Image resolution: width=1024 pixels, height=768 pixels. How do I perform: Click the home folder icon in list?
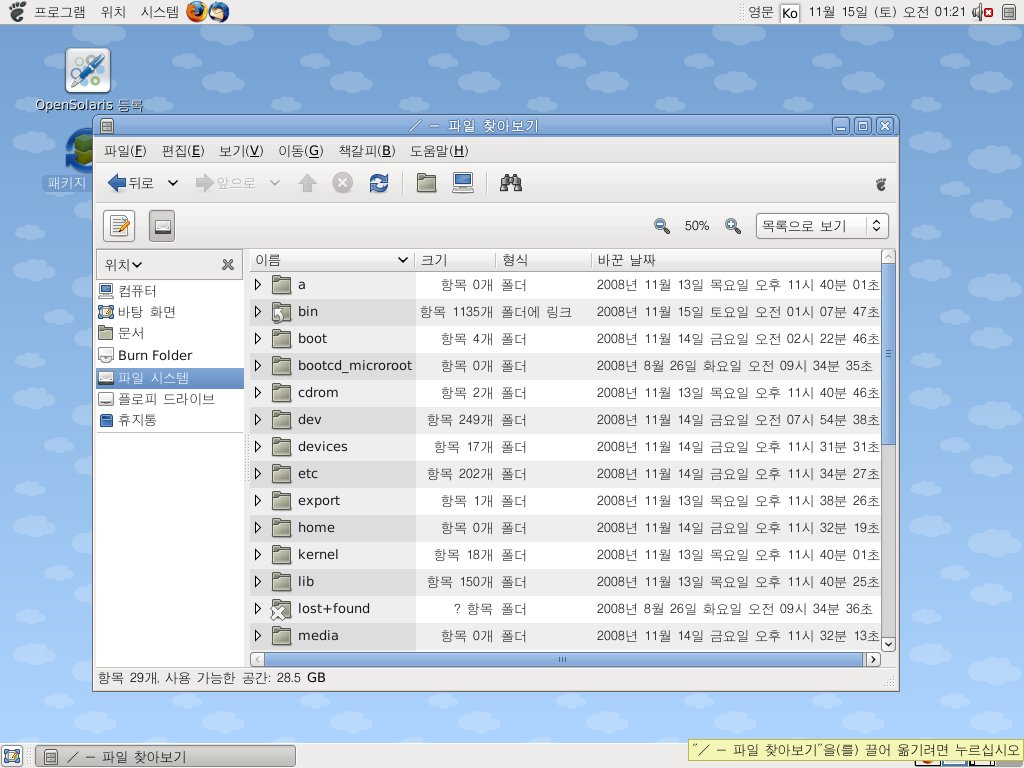point(281,528)
